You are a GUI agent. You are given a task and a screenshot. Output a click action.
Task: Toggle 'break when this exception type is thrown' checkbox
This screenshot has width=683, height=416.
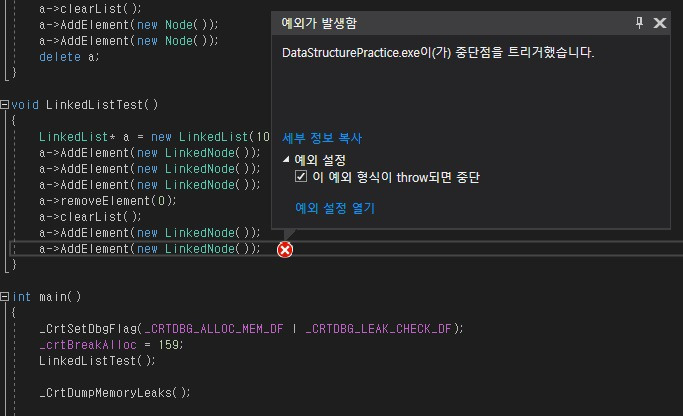[x=301, y=176]
